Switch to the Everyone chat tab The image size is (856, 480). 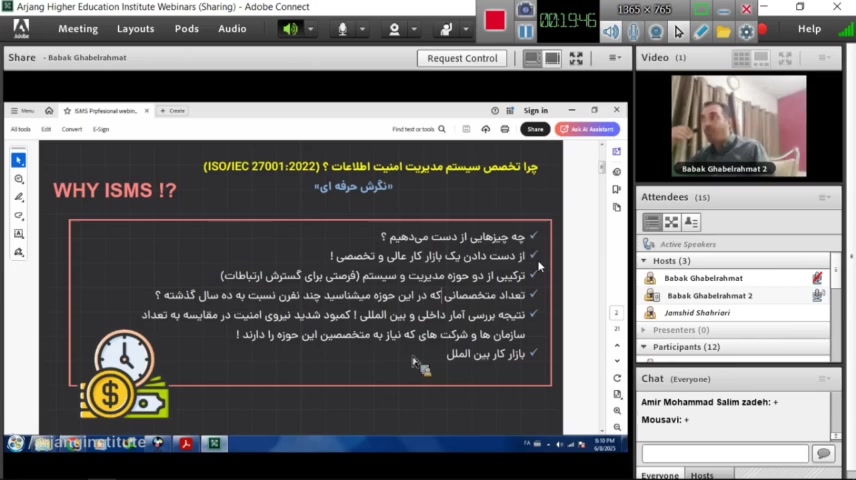coord(659,475)
